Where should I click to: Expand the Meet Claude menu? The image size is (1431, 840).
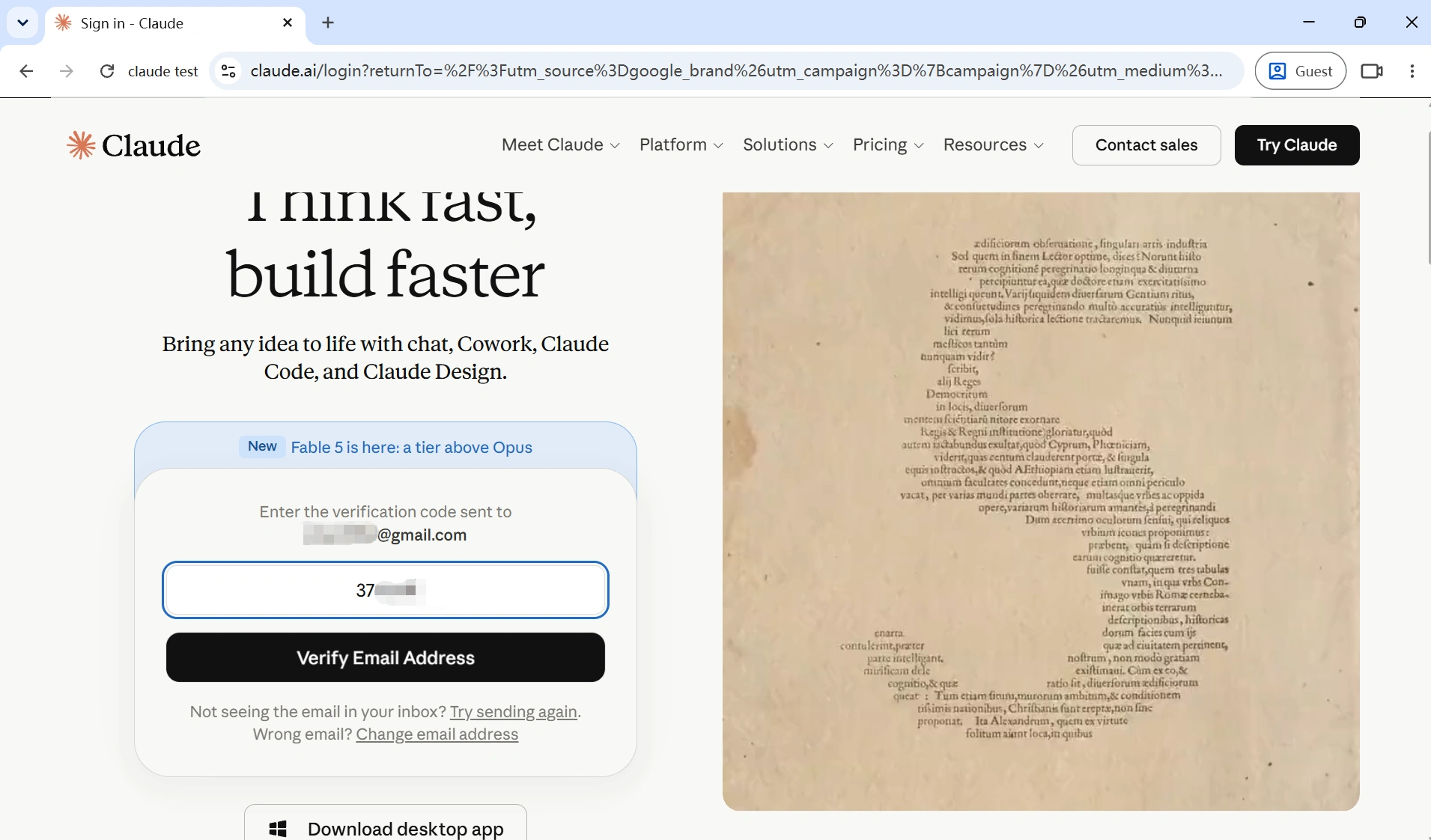click(x=561, y=145)
